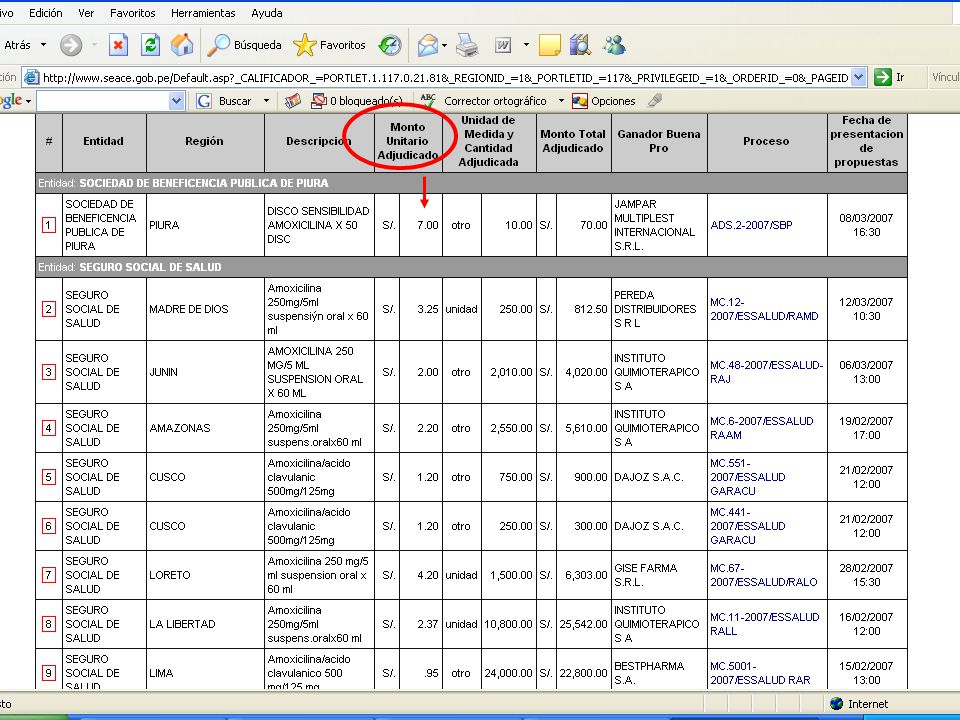The height and width of the screenshot is (720, 960).
Task: Click the address bar URL field
Action: [445, 78]
